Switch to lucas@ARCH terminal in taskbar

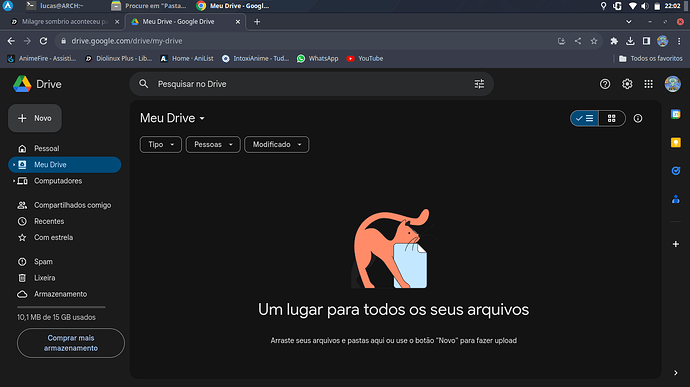coord(55,6)
